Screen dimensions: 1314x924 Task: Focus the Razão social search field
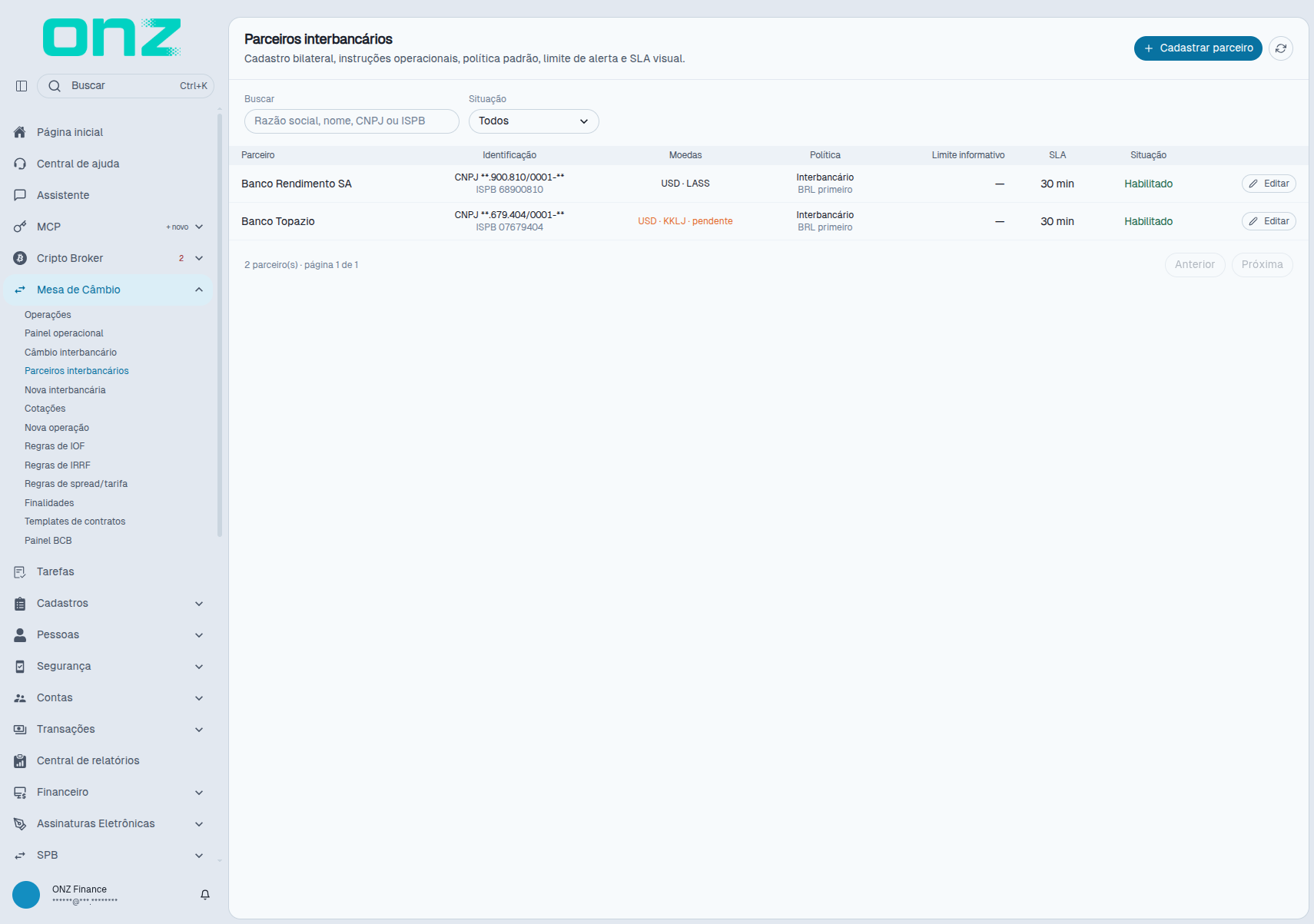[x=352, y=121]
